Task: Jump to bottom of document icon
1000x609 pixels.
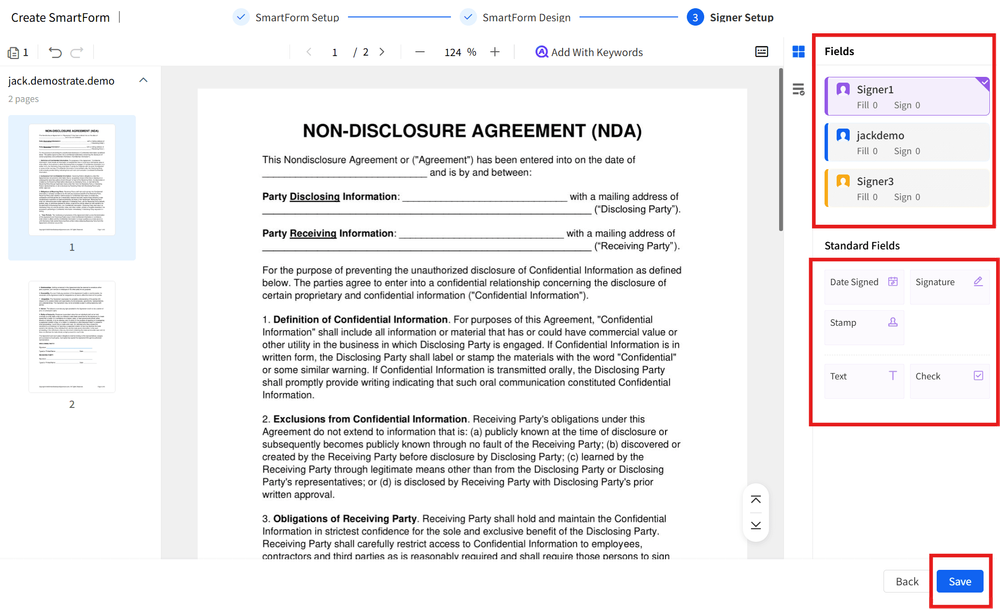Action: (756, 525)
